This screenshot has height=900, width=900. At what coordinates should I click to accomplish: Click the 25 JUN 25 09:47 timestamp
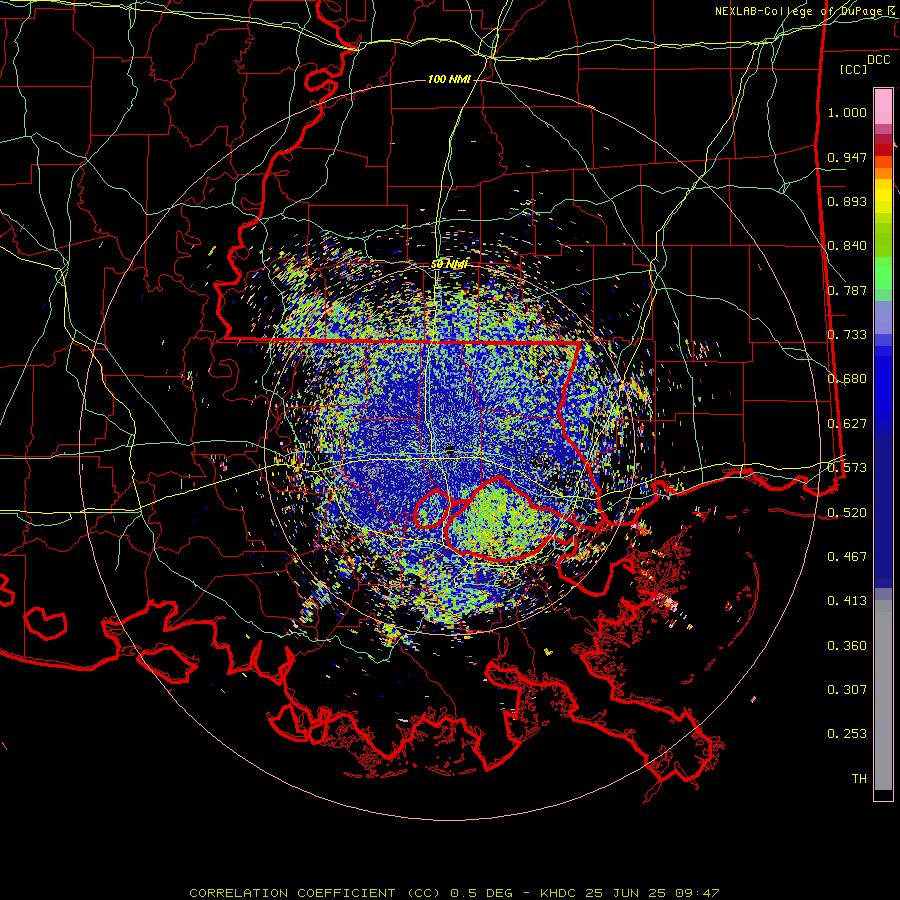click(652, 893)
